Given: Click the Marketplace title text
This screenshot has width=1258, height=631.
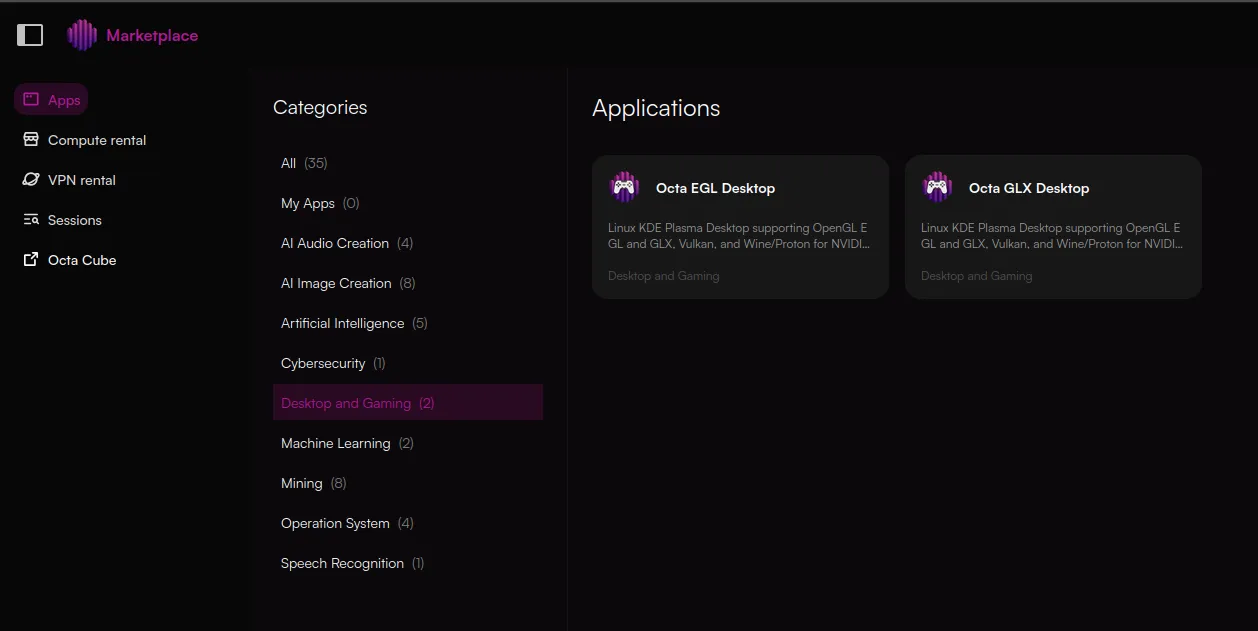Looking at the screenshot, I should 152,36.
